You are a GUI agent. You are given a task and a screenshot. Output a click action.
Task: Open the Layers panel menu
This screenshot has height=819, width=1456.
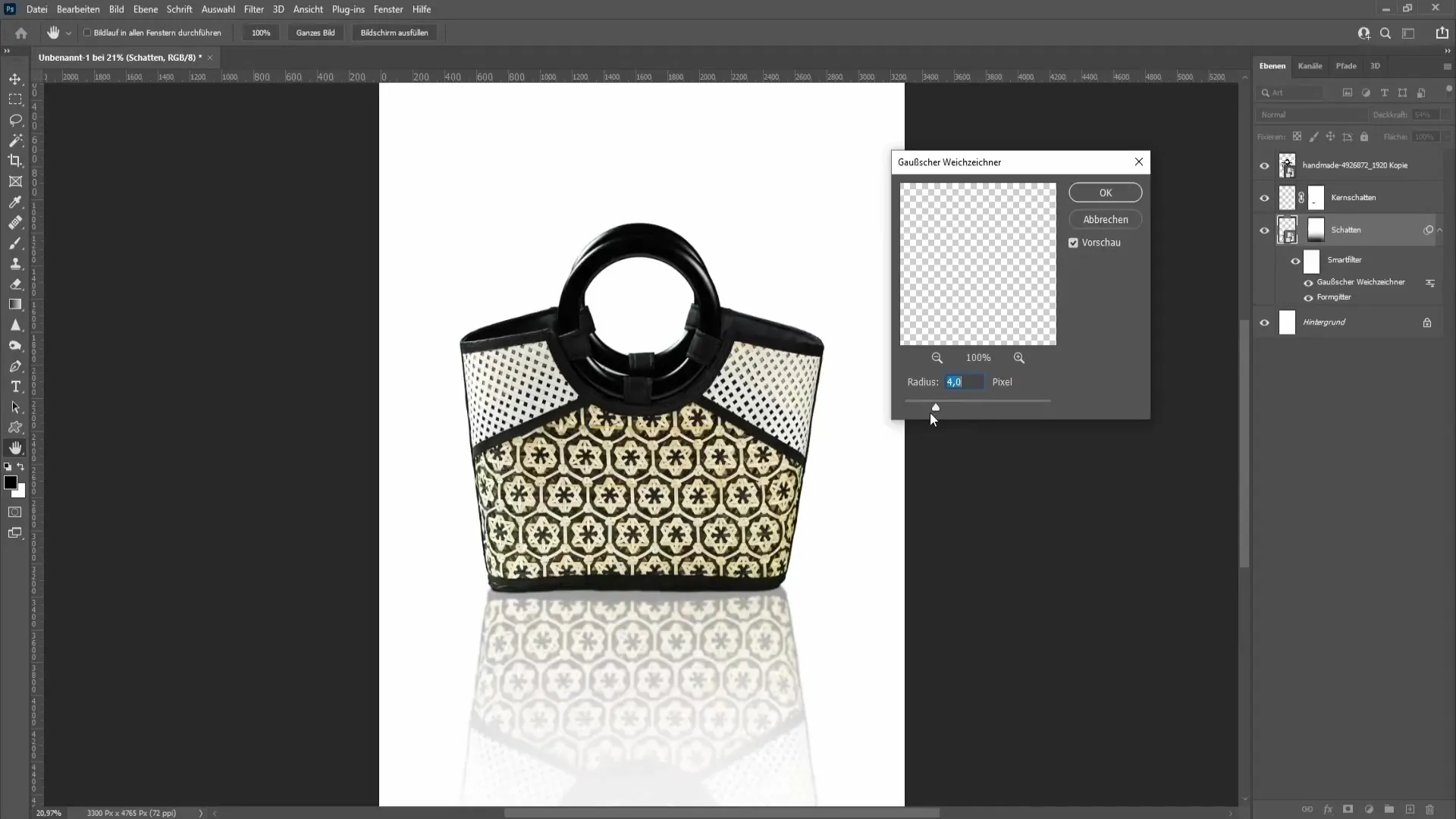coord(1447,67)
